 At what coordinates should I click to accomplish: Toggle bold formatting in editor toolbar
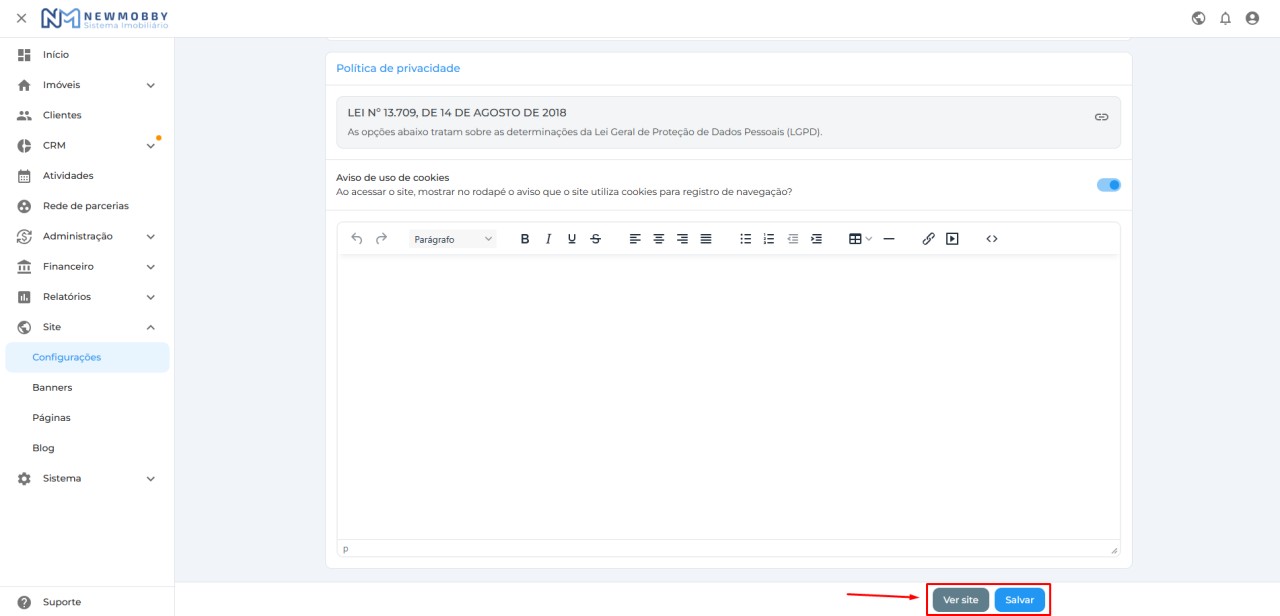point(525,239)
